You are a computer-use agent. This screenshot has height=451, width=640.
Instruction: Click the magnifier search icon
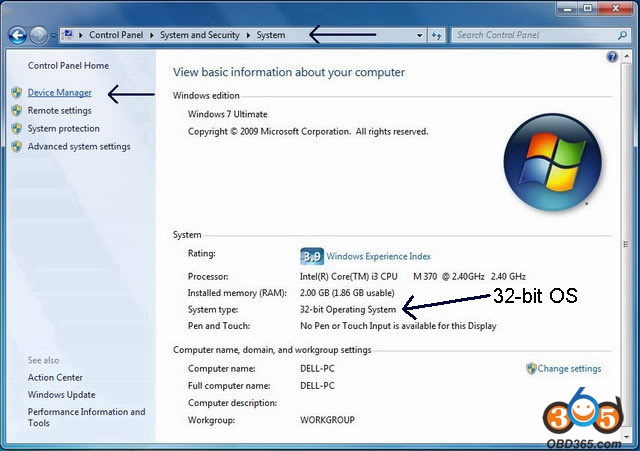point(622,36)
